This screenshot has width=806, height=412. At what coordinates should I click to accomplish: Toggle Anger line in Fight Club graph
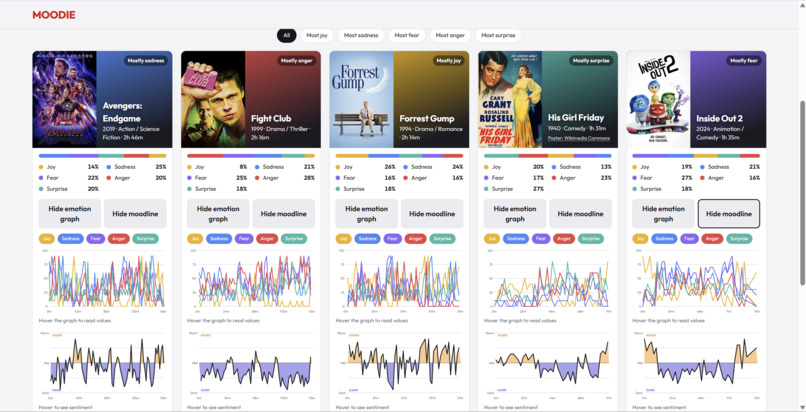point(267,239)
